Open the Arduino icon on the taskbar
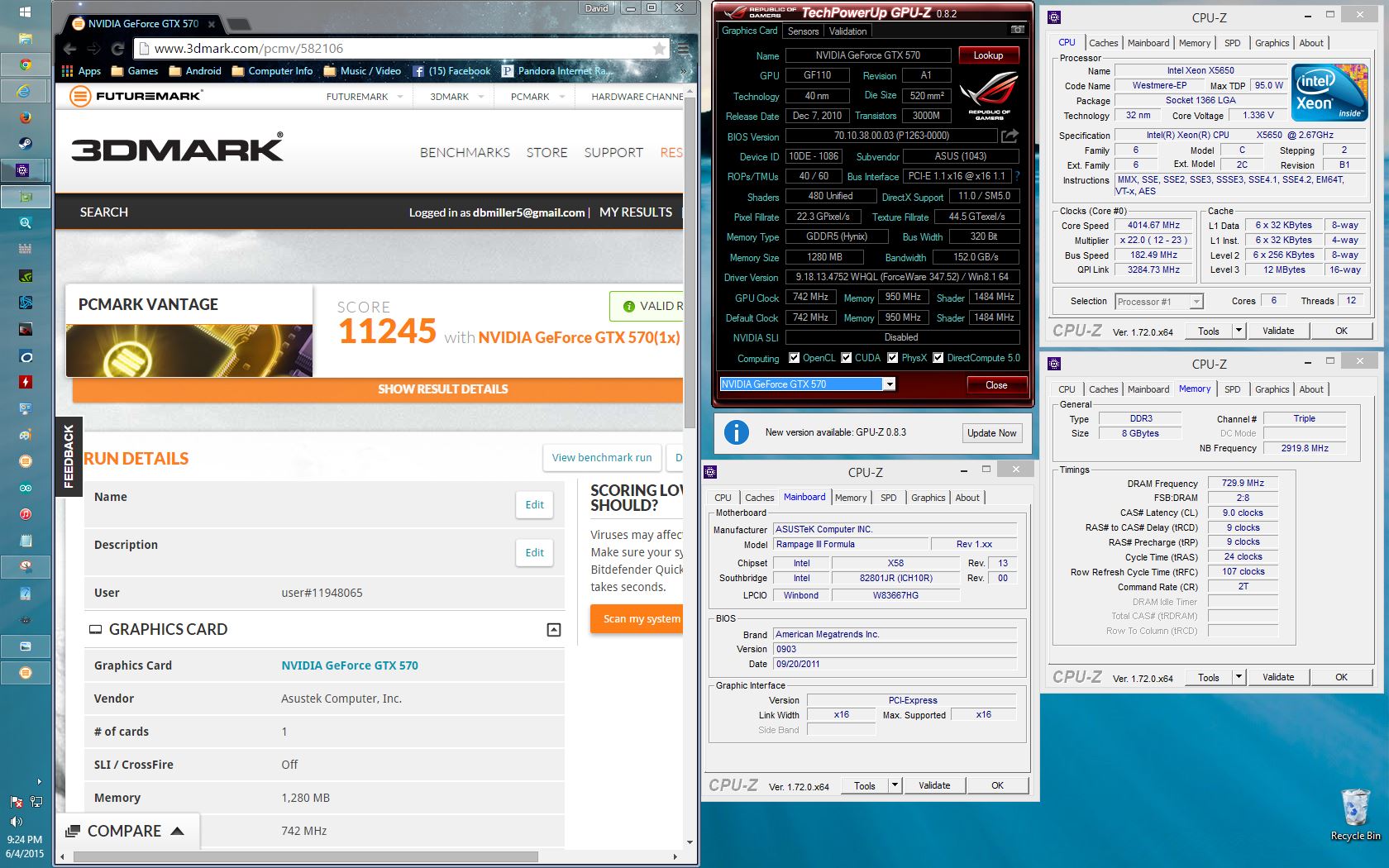 25,488
